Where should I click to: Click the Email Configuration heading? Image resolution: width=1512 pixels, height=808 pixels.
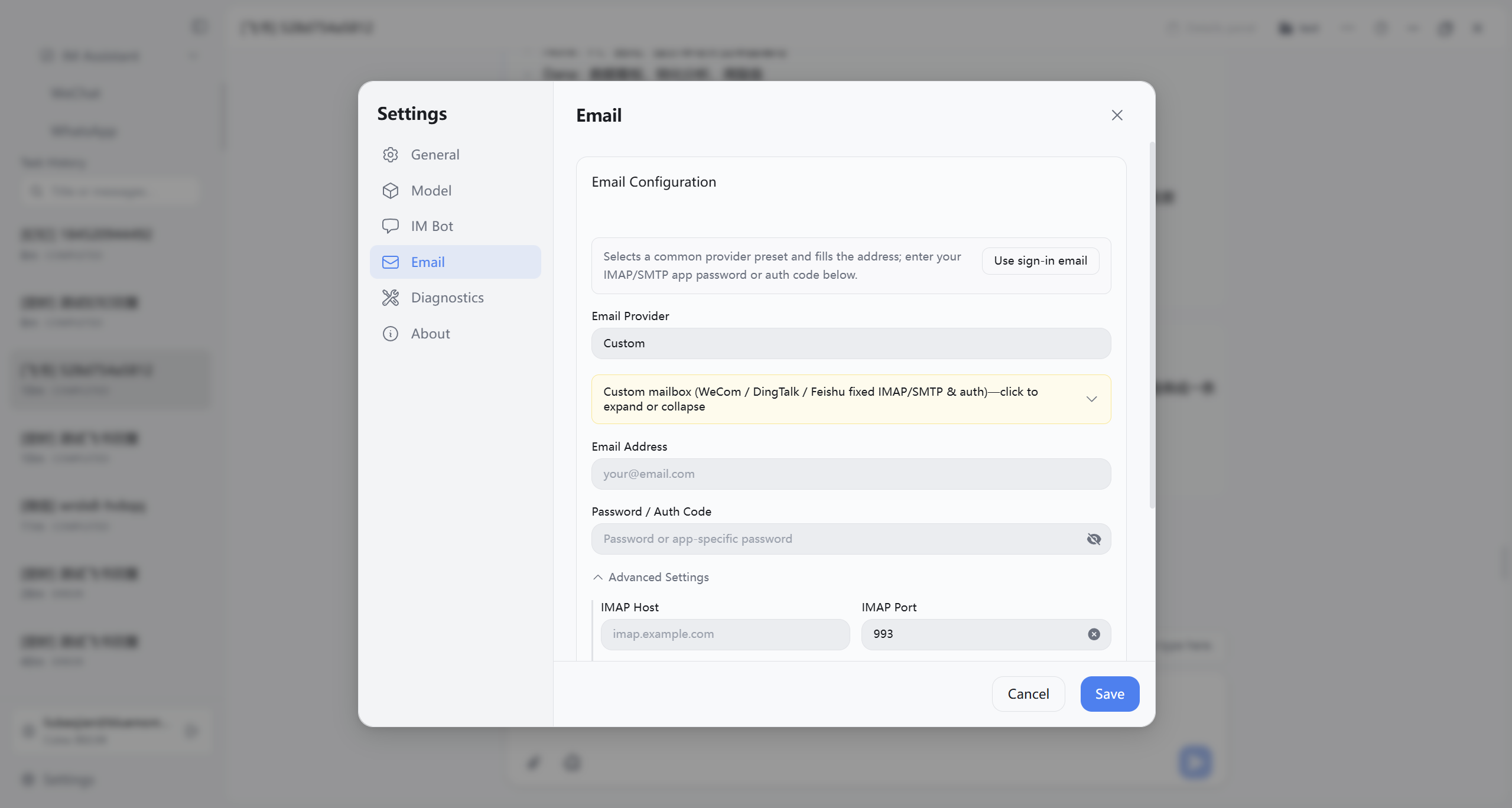pos(653,182)
